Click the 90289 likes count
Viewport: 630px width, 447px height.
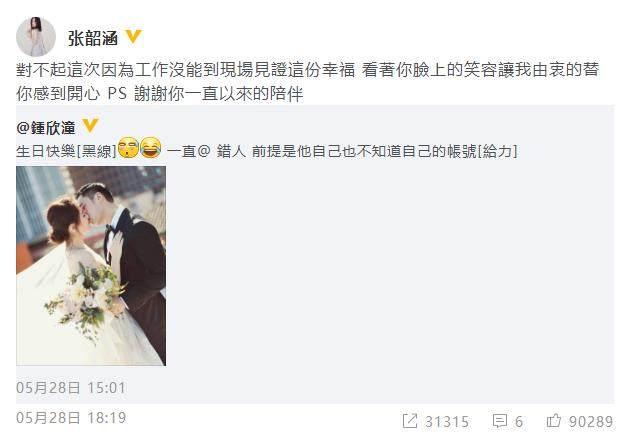coord(591,422)
